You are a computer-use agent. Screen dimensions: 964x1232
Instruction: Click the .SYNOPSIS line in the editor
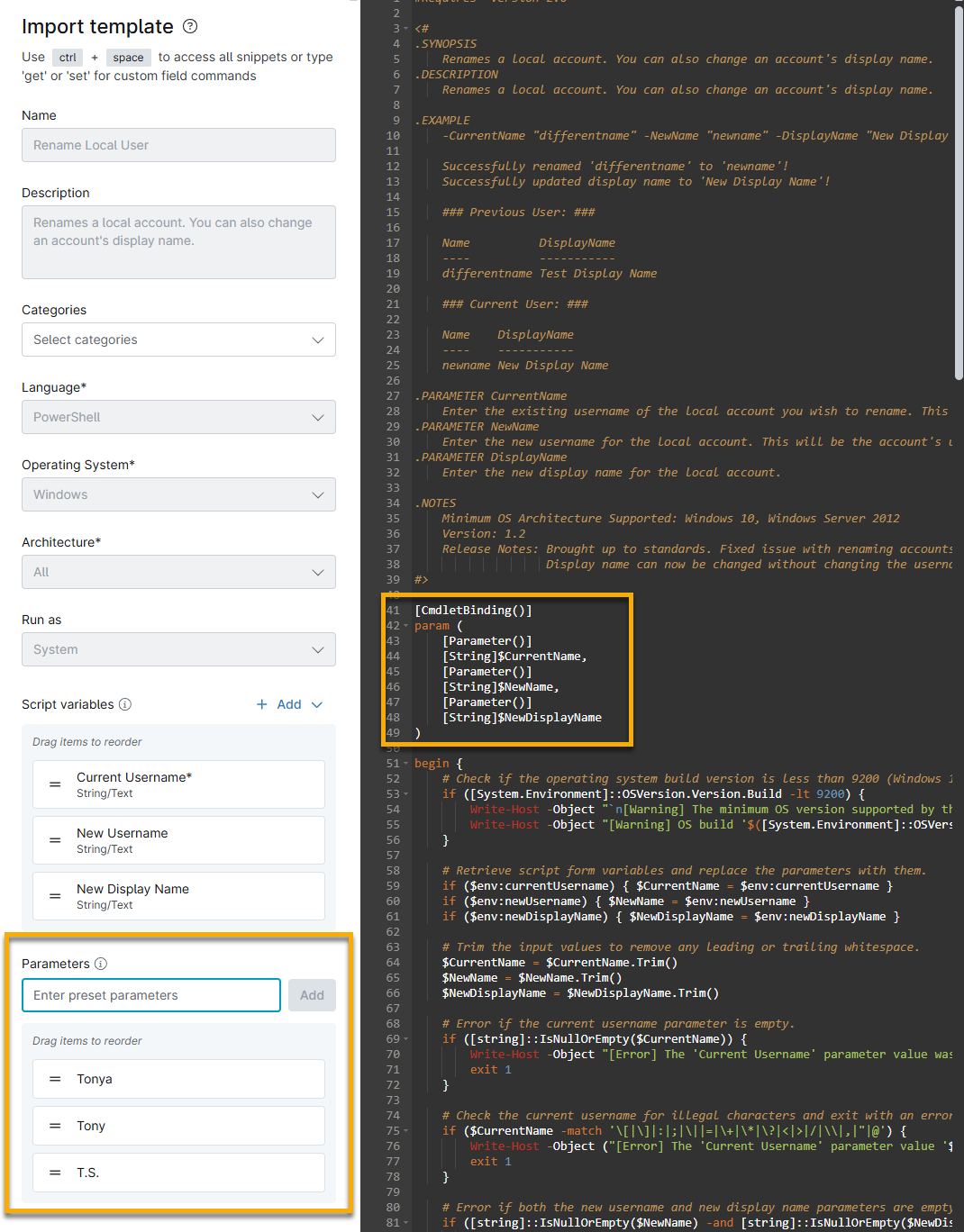click(x=446, y=44)
